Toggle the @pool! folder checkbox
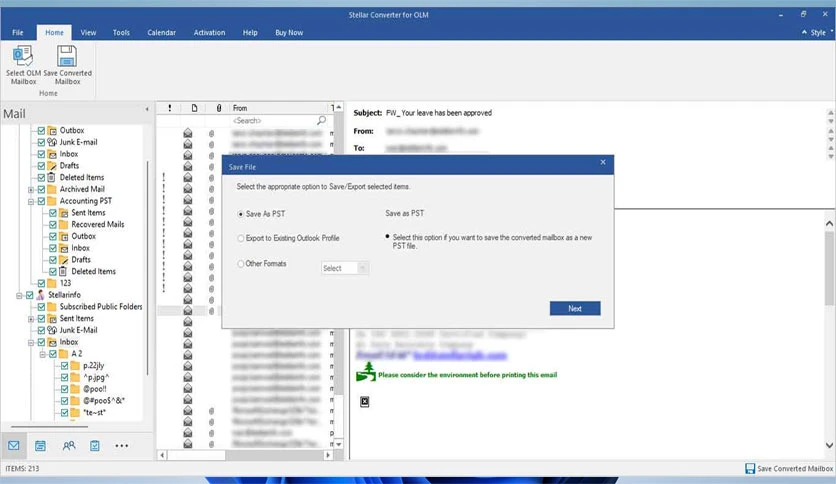The image size is (836, 484). (x=65, y=389)
